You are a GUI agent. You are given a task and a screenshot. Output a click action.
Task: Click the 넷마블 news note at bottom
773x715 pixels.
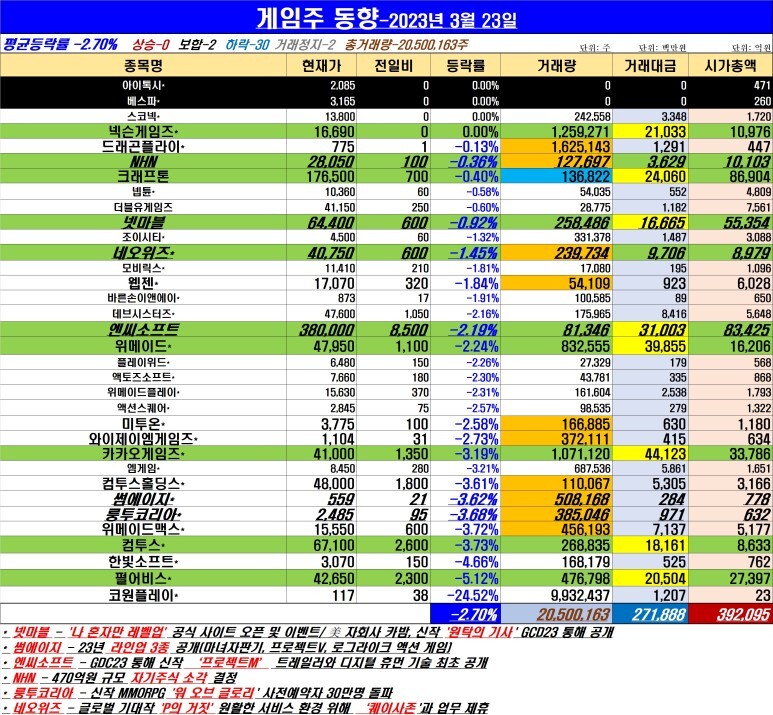[308, 632]
